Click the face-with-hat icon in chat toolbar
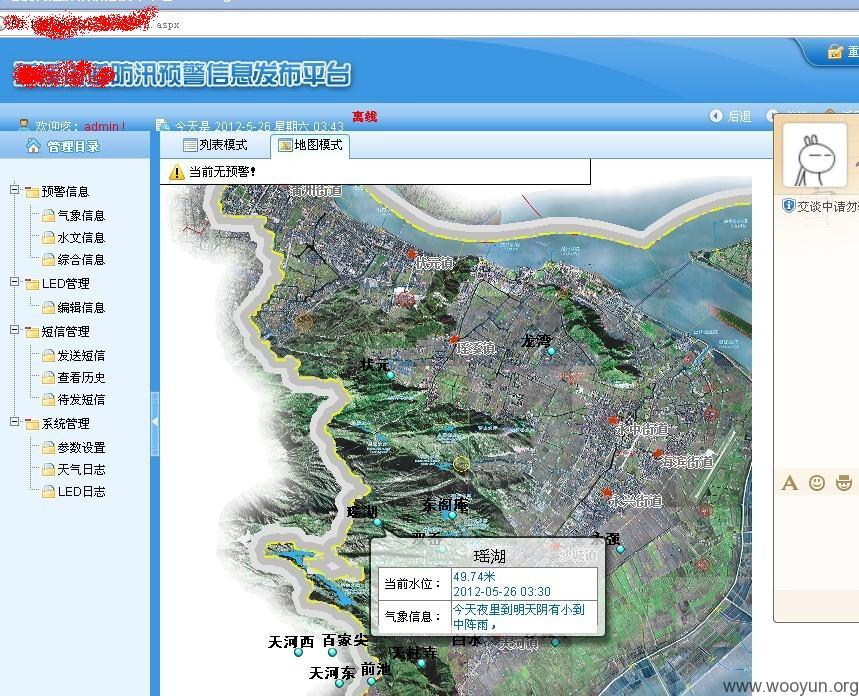 click(844, 483)
